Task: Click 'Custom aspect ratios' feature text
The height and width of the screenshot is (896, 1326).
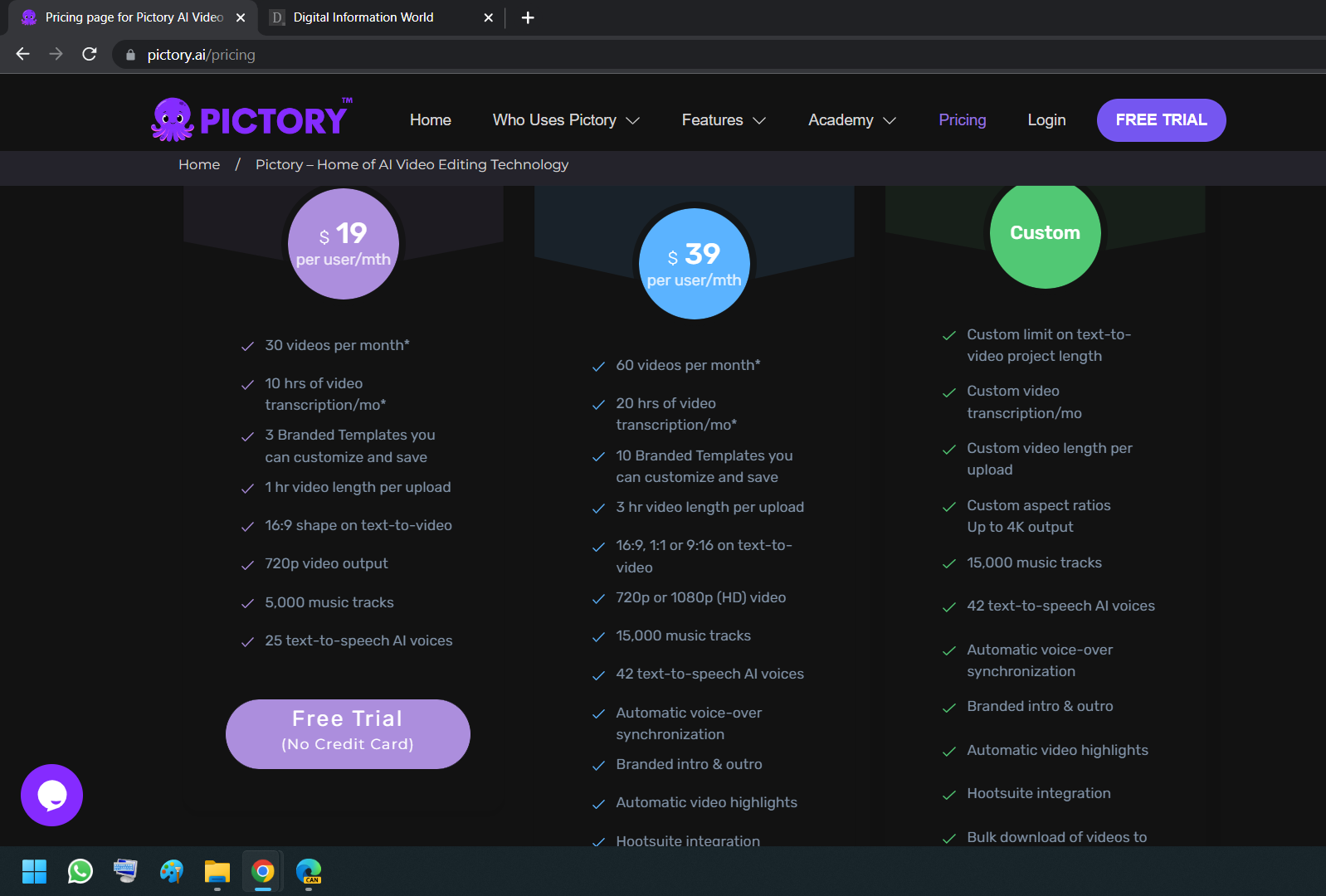Action: (1038, 505)
